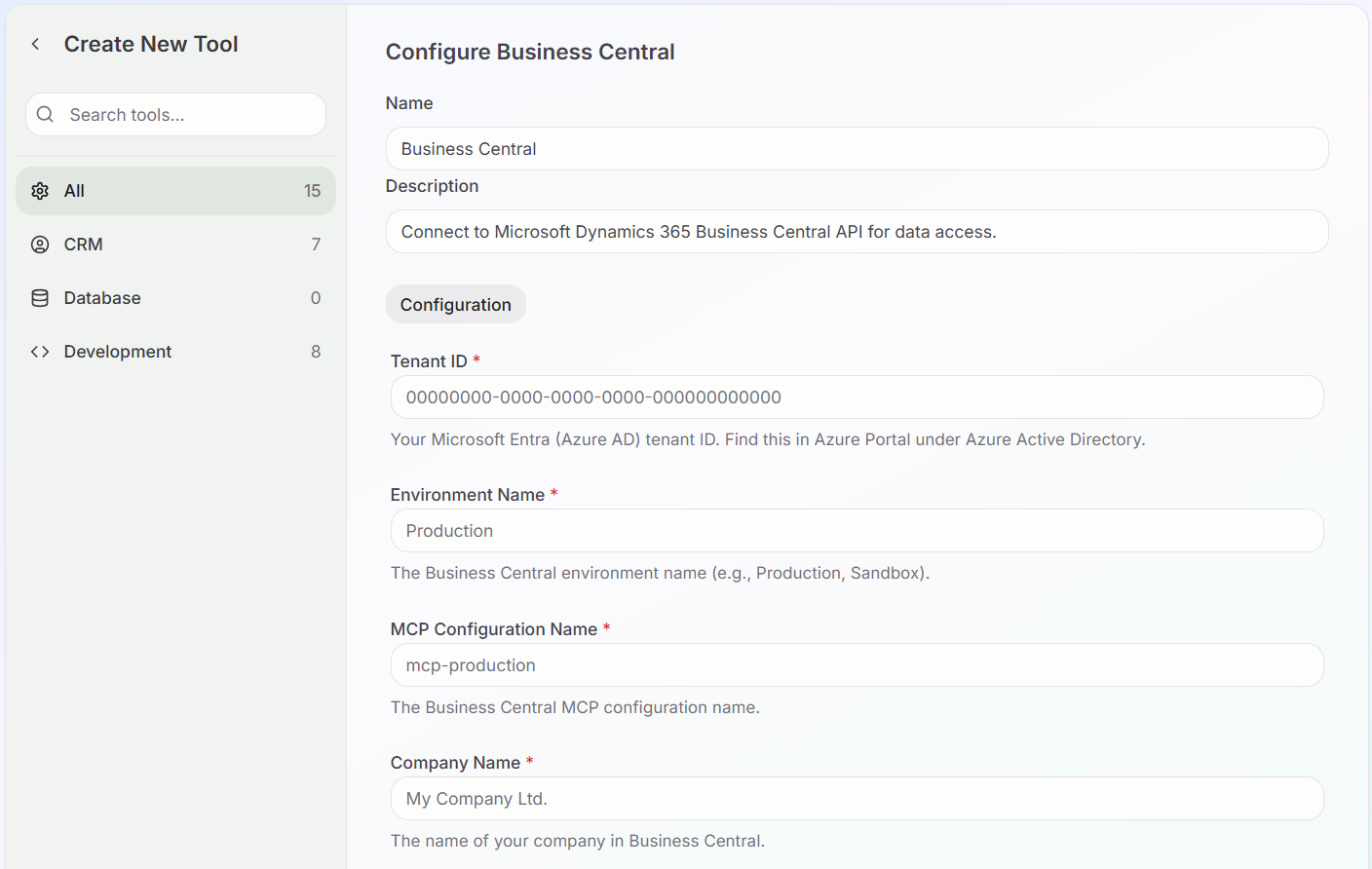Click the gear icon beside All
Viewport: 1372px width, 869px height.
40,191
